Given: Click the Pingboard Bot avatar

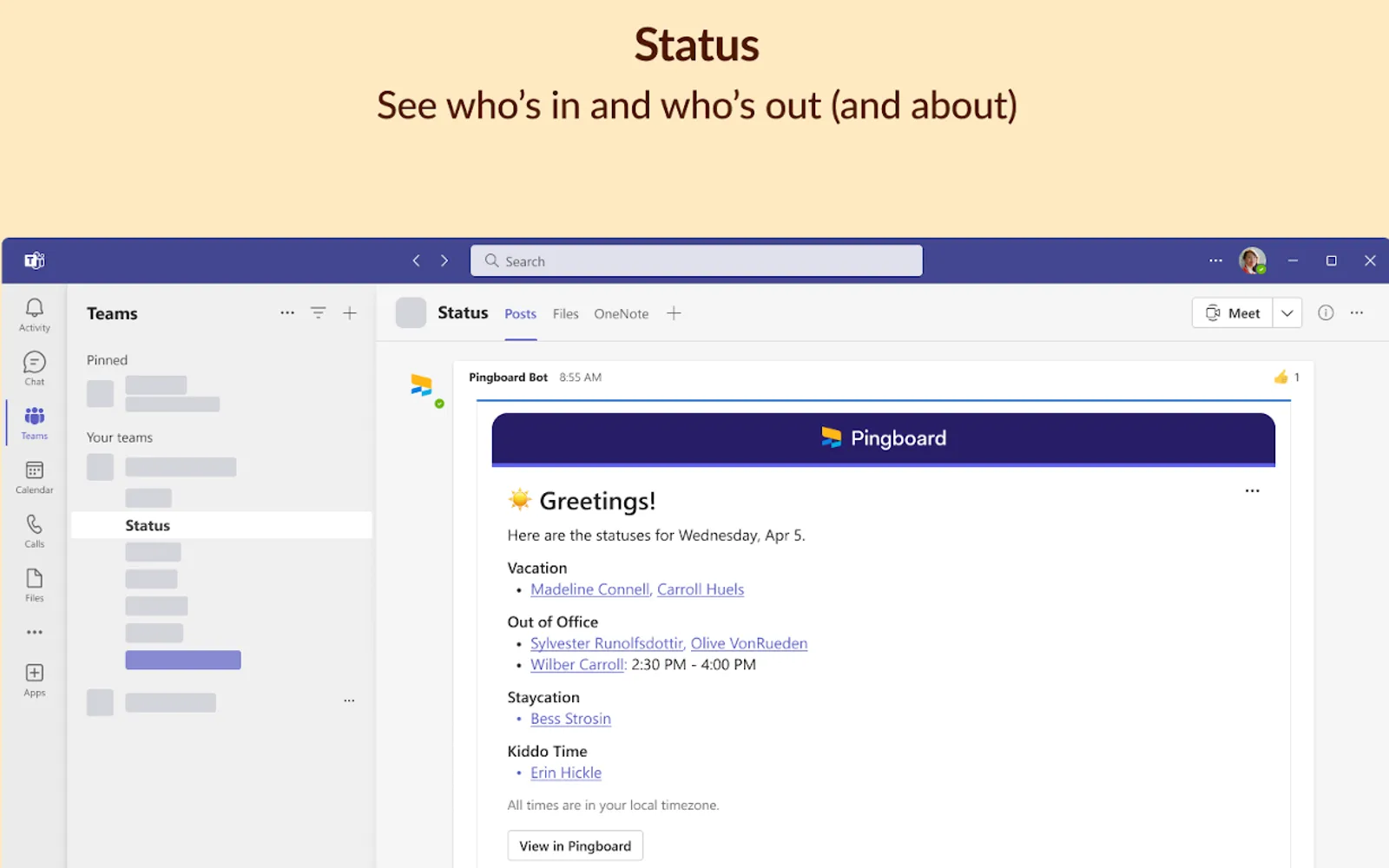Looking at the screenshot, I should pos(423,387).
